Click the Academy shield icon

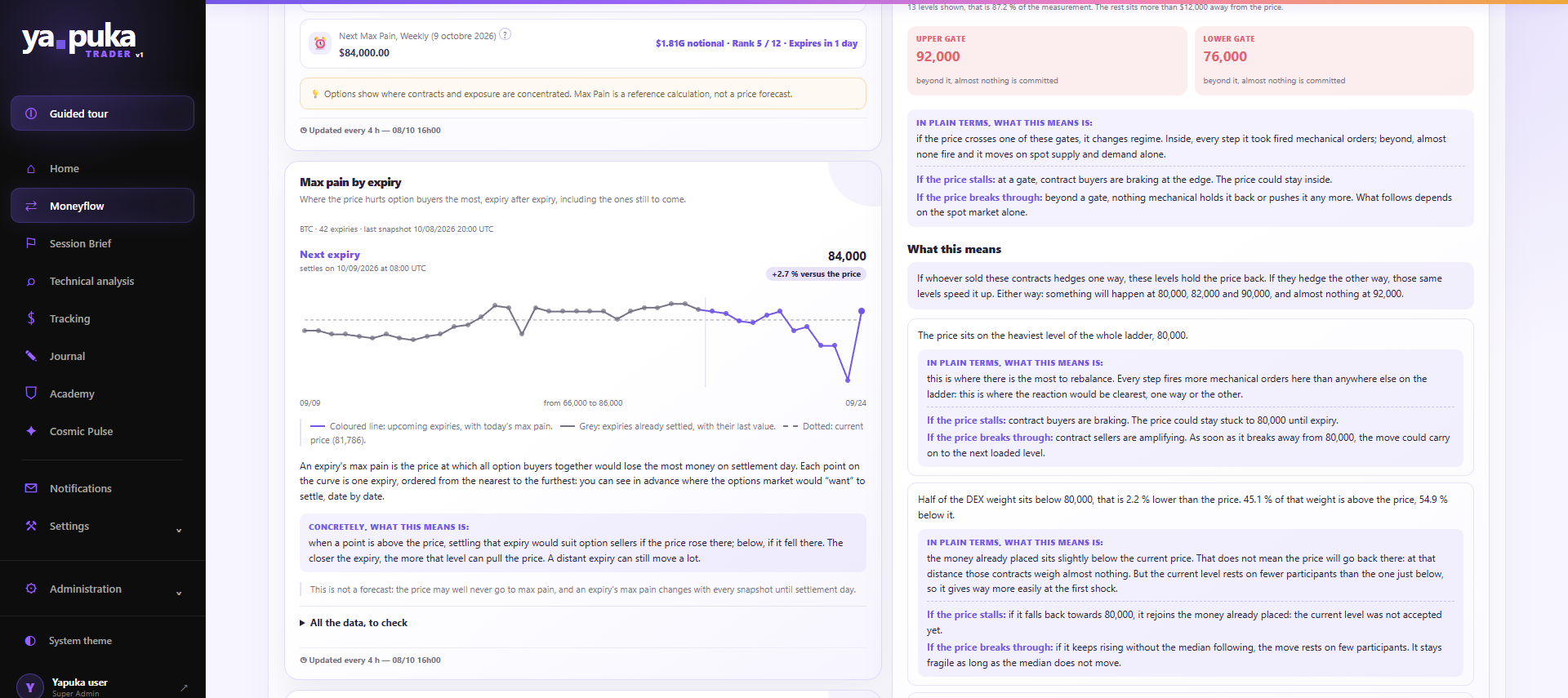pos(31,393)
